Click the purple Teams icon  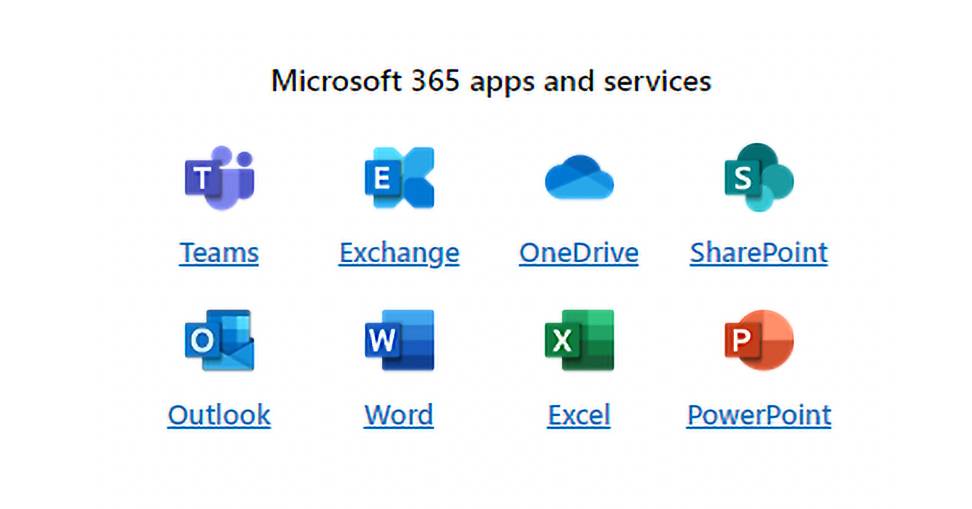219,178
